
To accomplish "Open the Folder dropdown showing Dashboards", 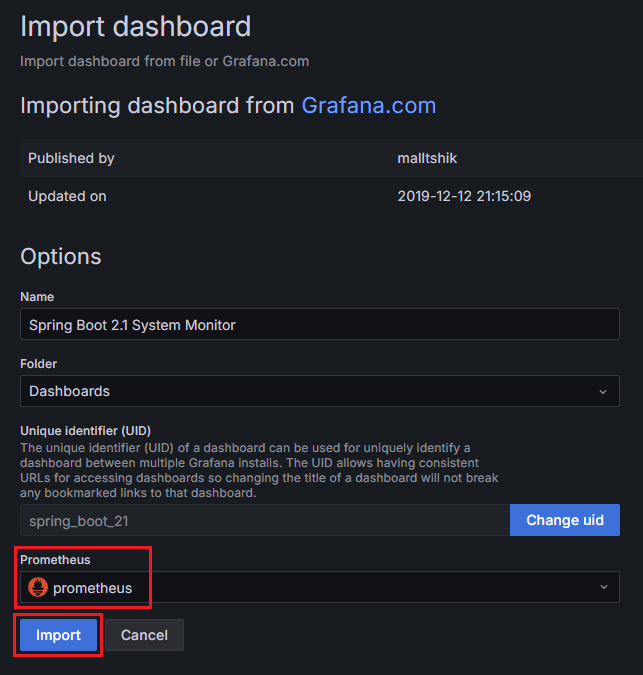I will [x=320, y=391].
